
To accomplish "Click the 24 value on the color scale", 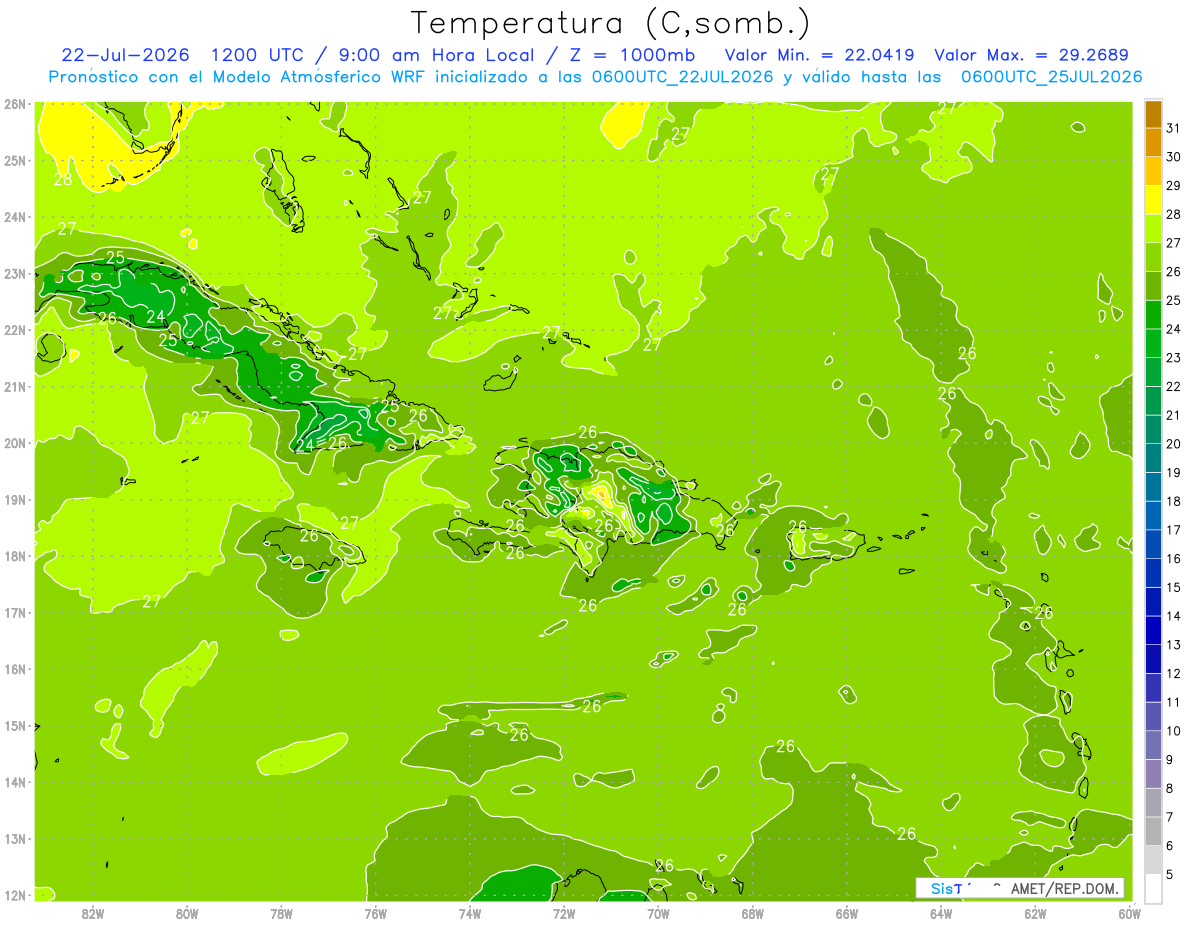I will coord(1172,329).
